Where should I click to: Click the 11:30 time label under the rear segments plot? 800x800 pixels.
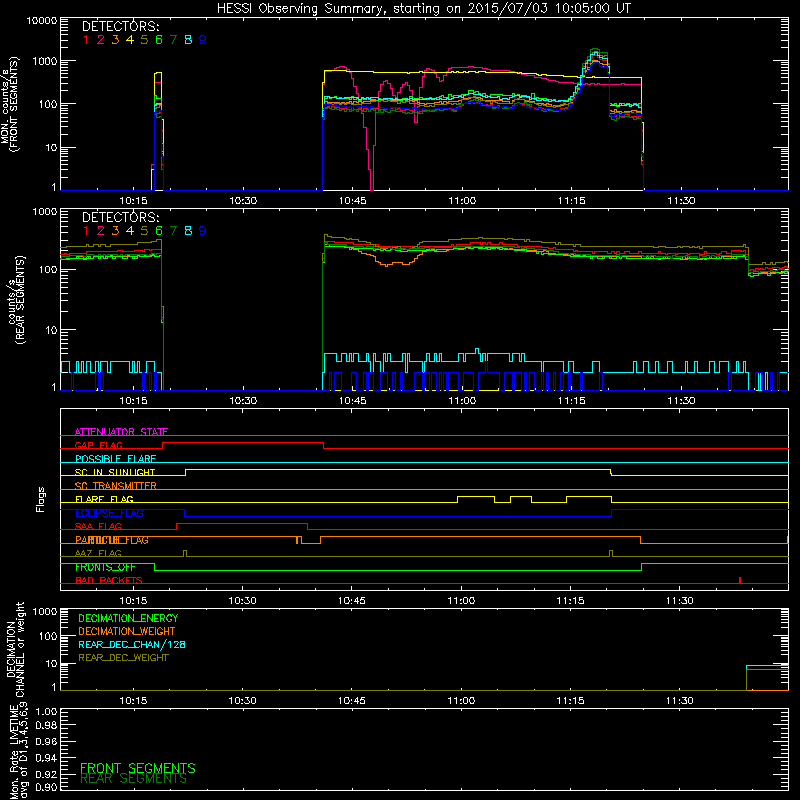[x=681, y=401]
